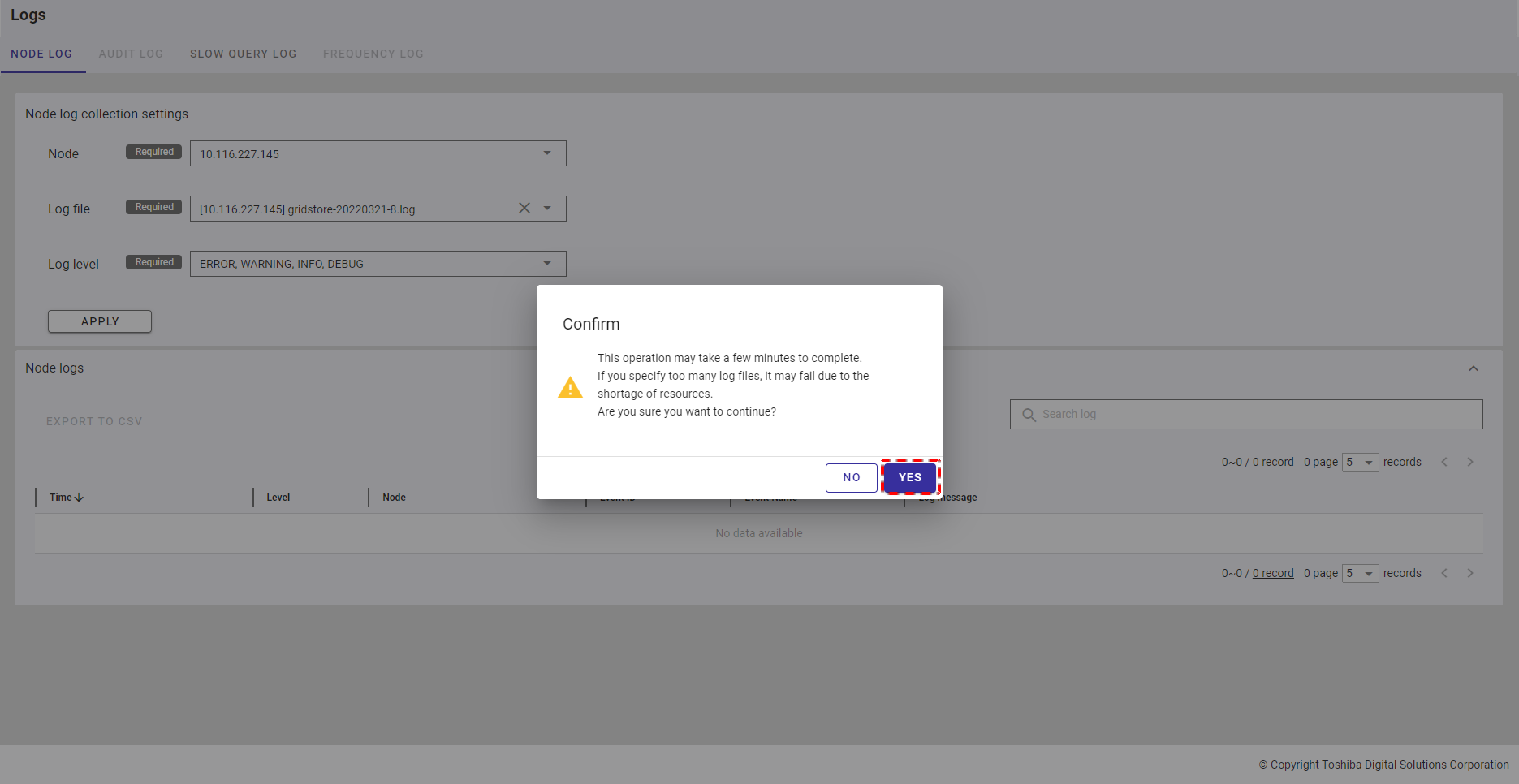Go to previous page in top pagination
1519x784 pixels.
point(1444,462)
